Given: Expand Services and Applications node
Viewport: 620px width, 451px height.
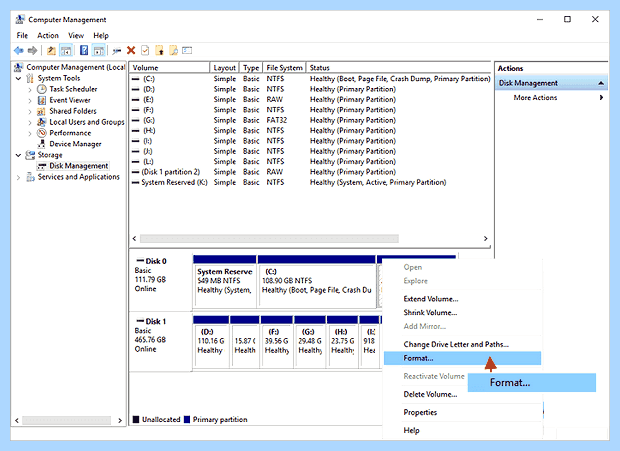Looking at the screenshot, I should pyautogui.click(x=18, y=177).
